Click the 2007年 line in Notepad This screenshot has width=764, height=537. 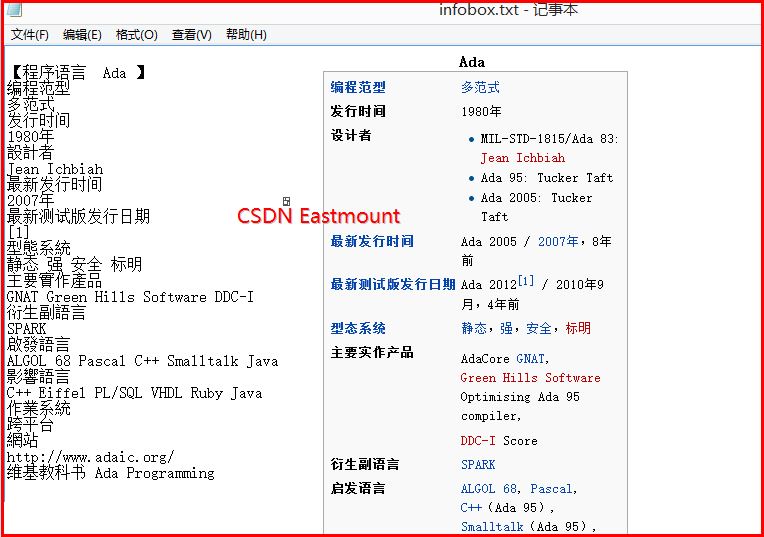coord(30,201)
